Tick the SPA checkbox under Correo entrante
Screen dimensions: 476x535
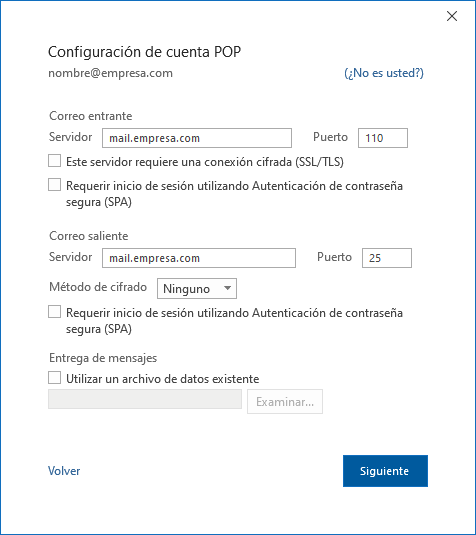55,185
